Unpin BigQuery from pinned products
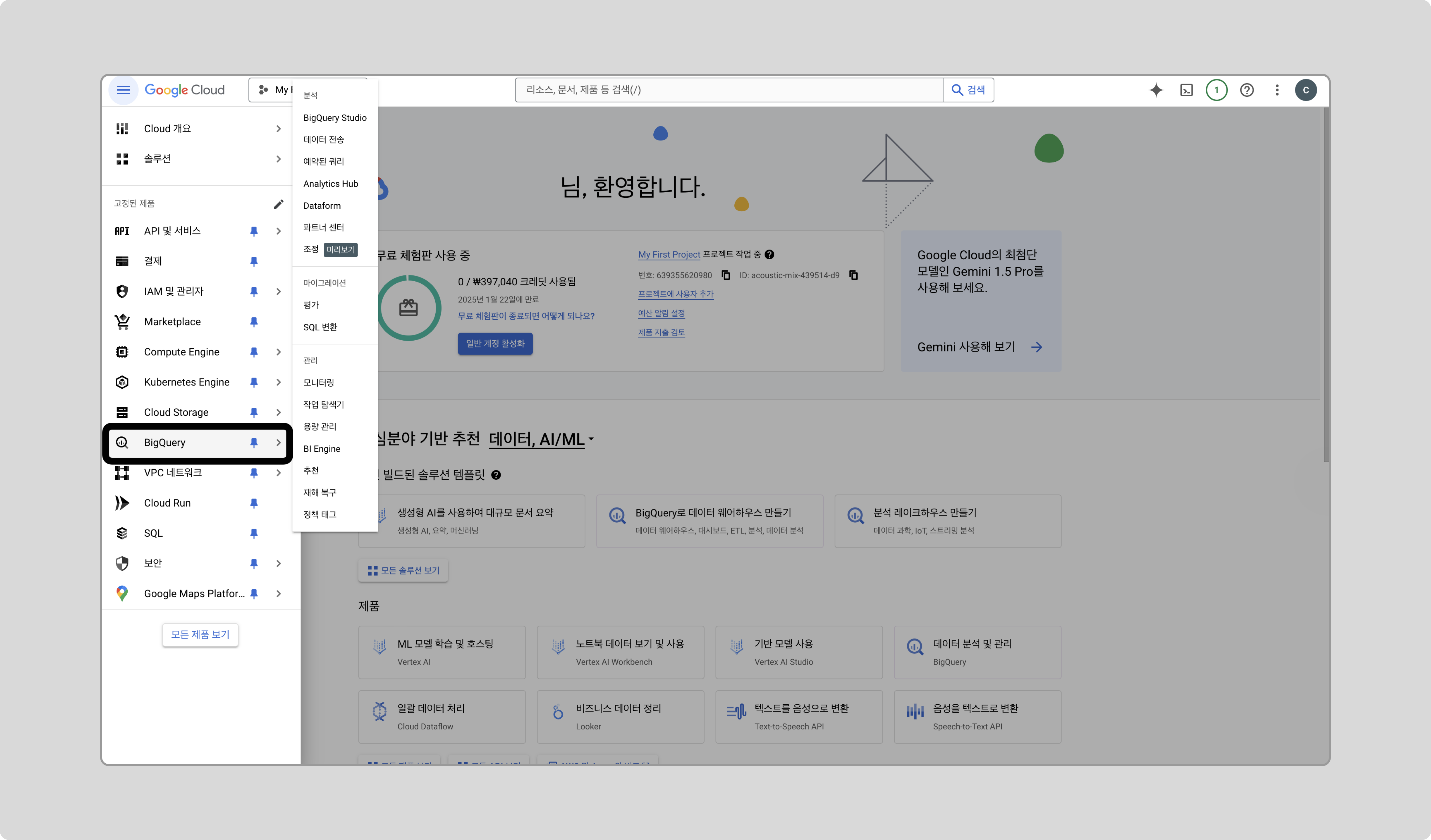The width and height of the screenshot is (1431, 840). click(254, 442)
